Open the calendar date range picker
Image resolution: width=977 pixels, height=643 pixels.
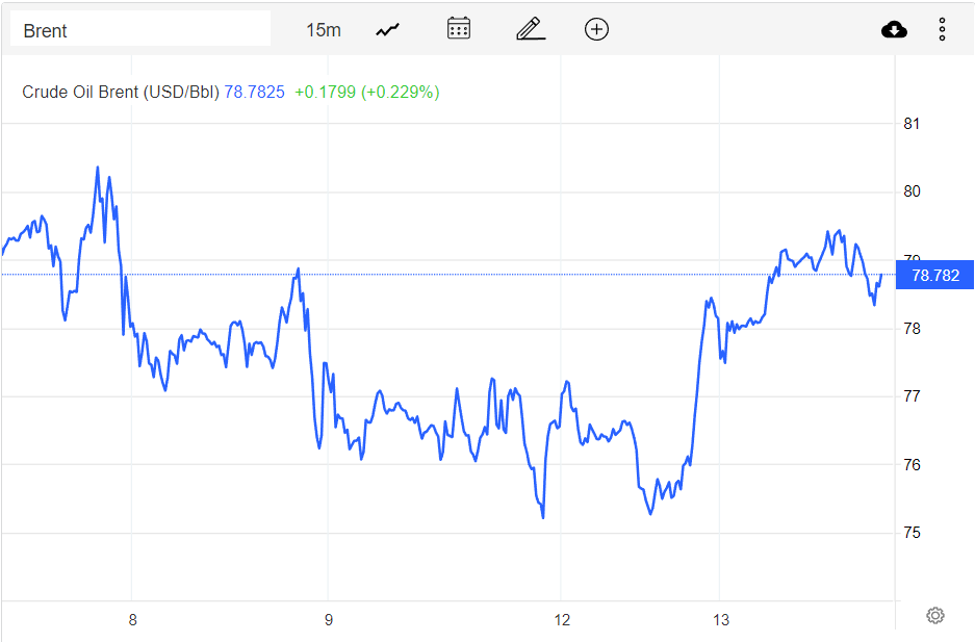pos(459,29)
